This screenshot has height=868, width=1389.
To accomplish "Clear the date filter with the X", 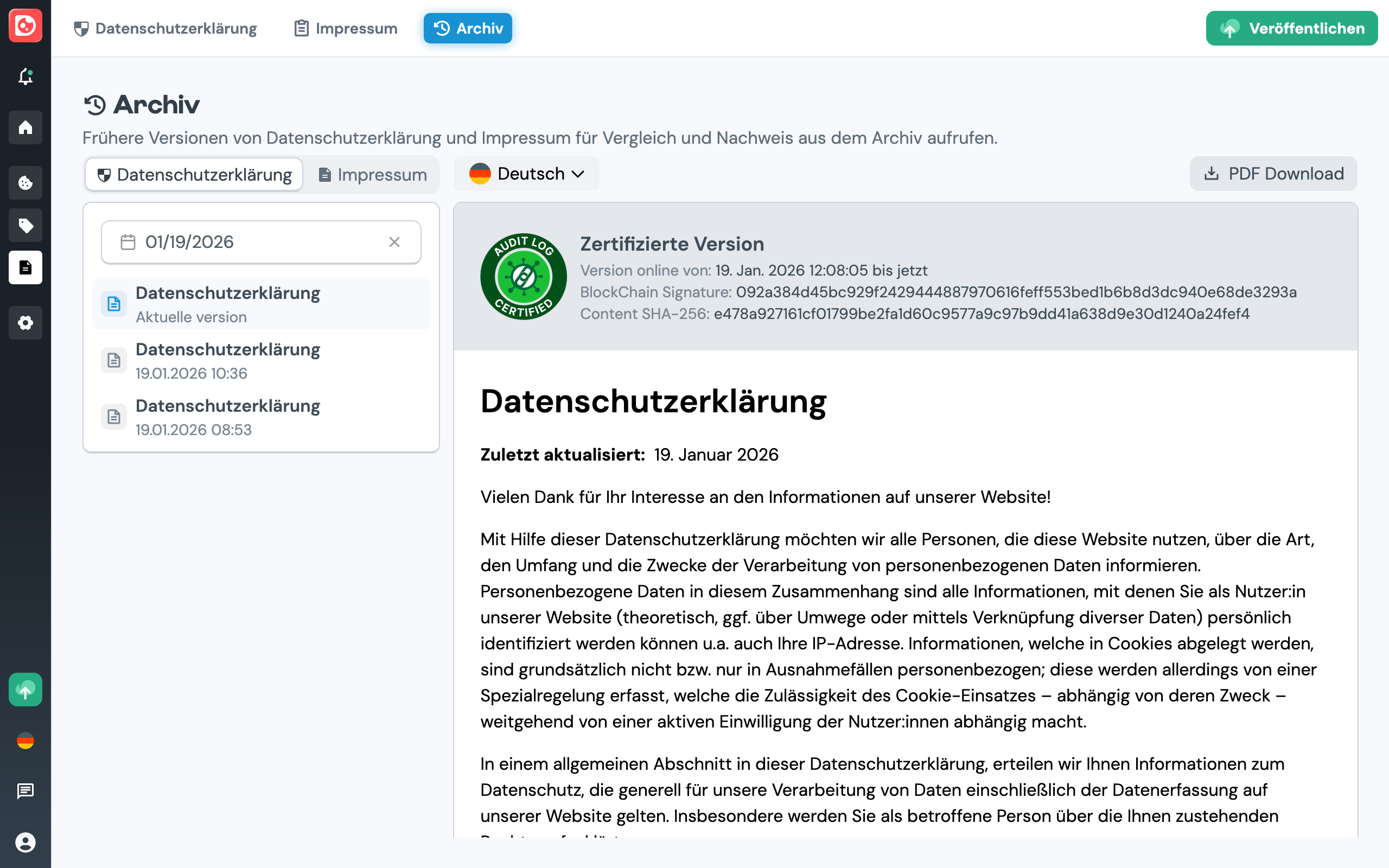I will click(x=394, y=242).
